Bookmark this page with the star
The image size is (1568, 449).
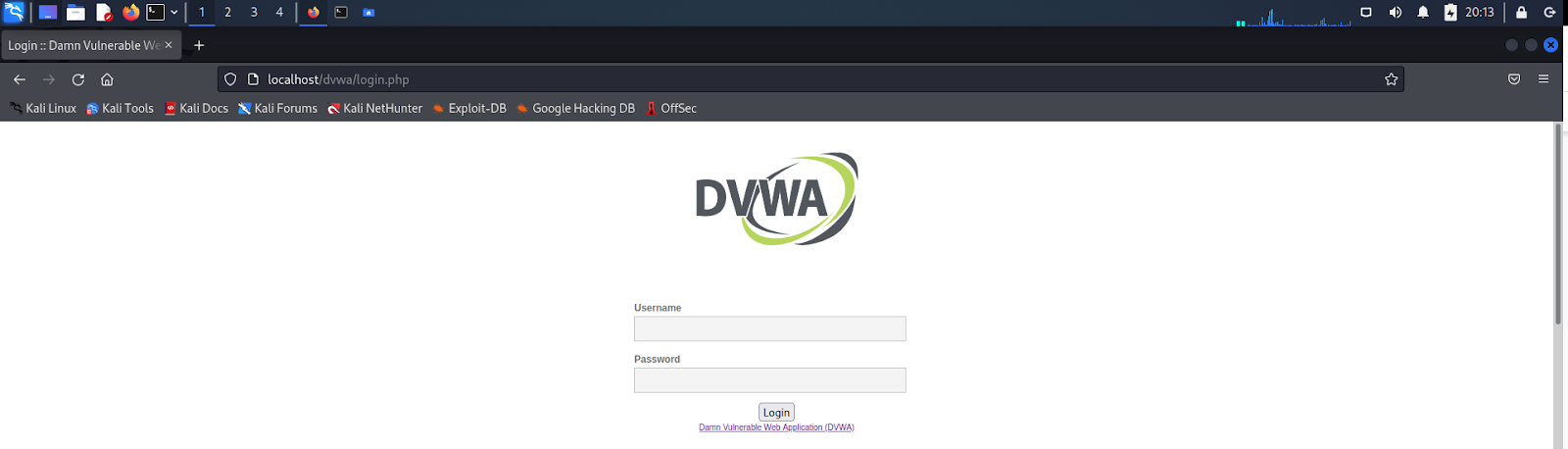pos(1391,79)
